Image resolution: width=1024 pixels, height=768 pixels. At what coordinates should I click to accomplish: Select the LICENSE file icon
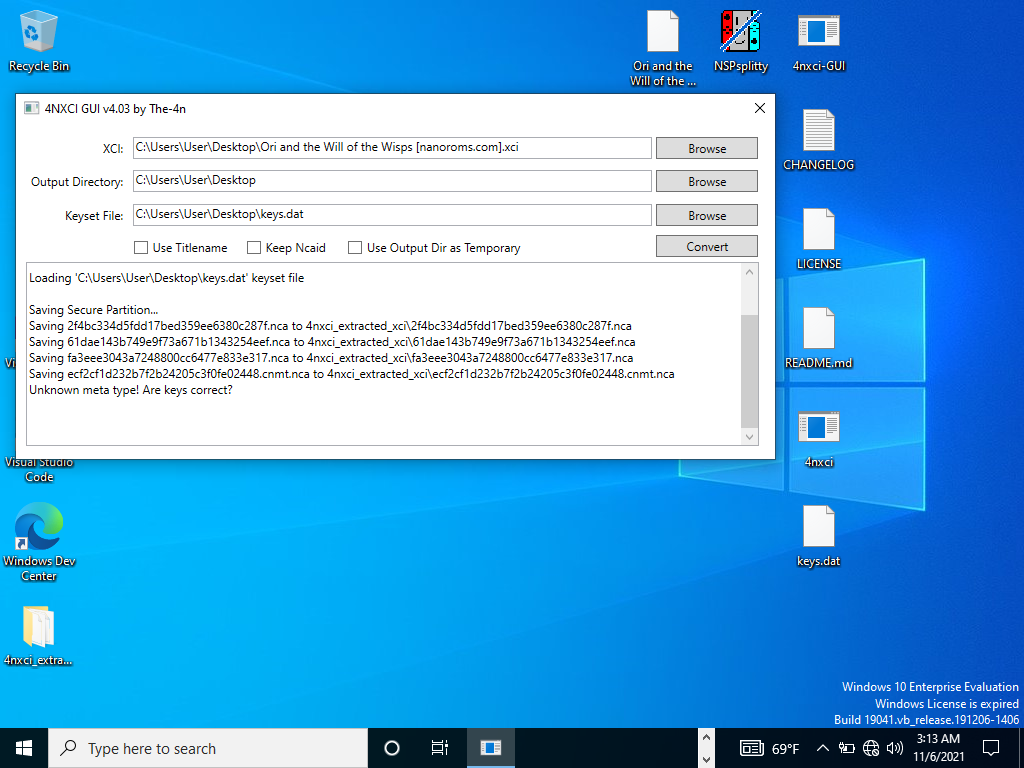[x=818, y=239]
